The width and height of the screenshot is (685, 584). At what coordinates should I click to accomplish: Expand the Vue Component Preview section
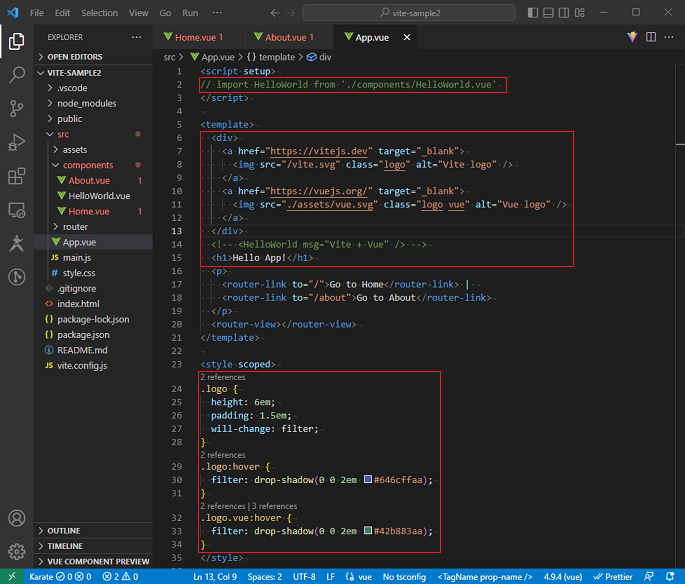[93, 561]
